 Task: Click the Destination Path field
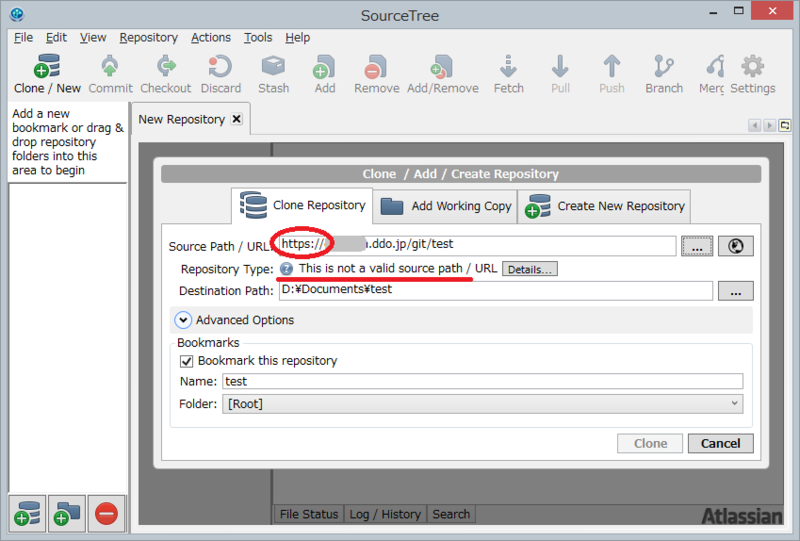(x=495, y=290)
